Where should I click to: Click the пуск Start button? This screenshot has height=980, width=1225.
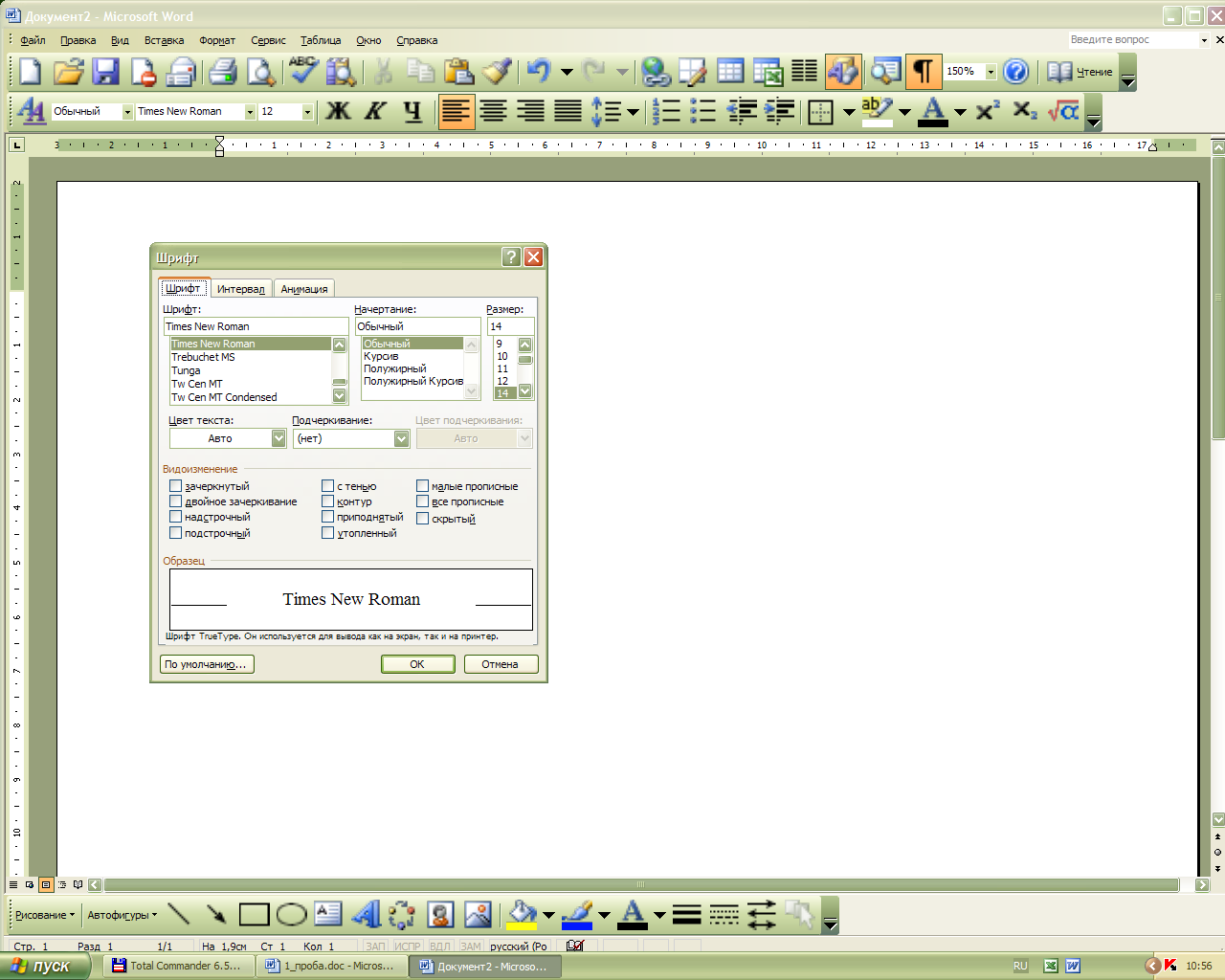45,966
